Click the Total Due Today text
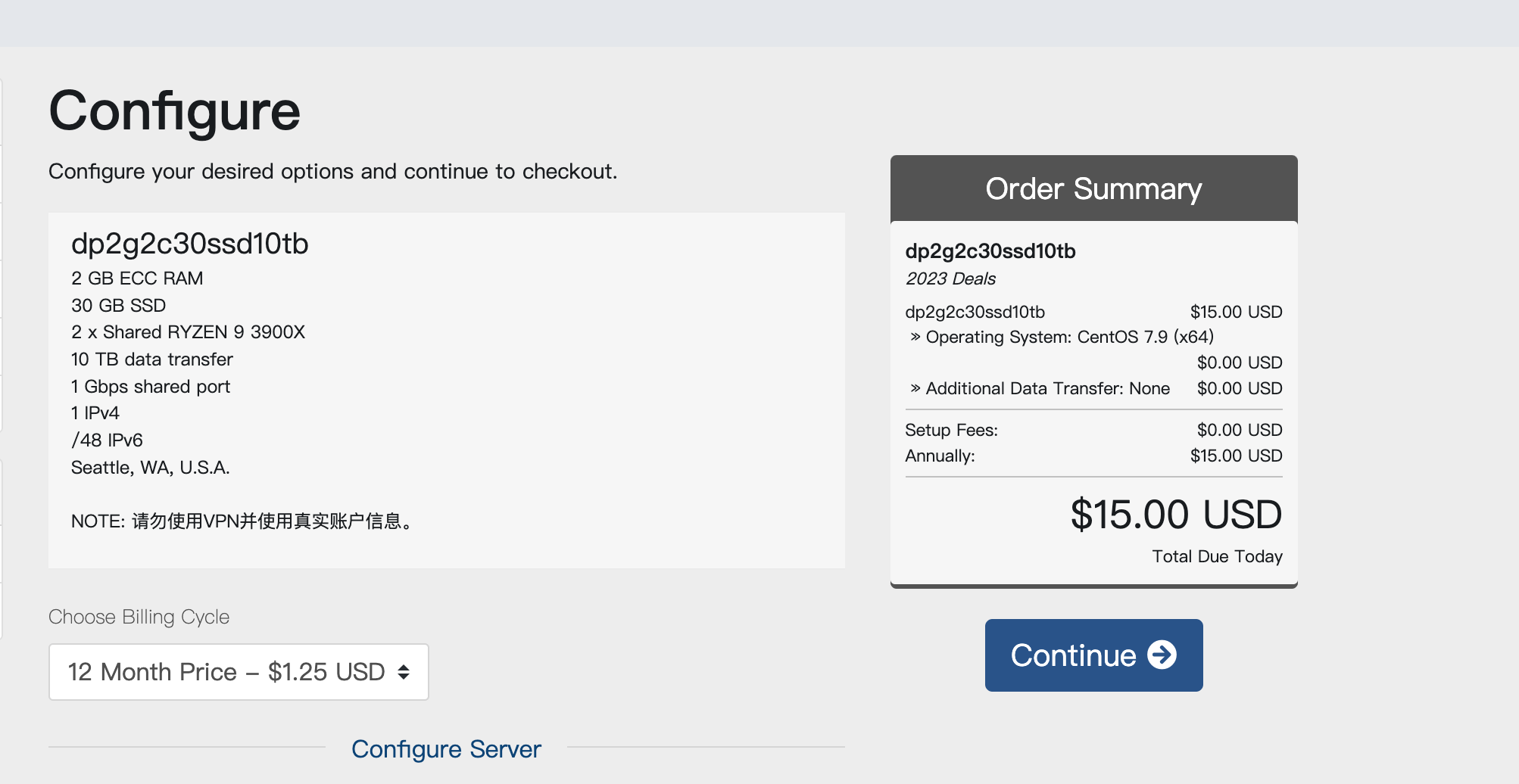Screen dimensions: 1519x784 (x=1217, y=556)
